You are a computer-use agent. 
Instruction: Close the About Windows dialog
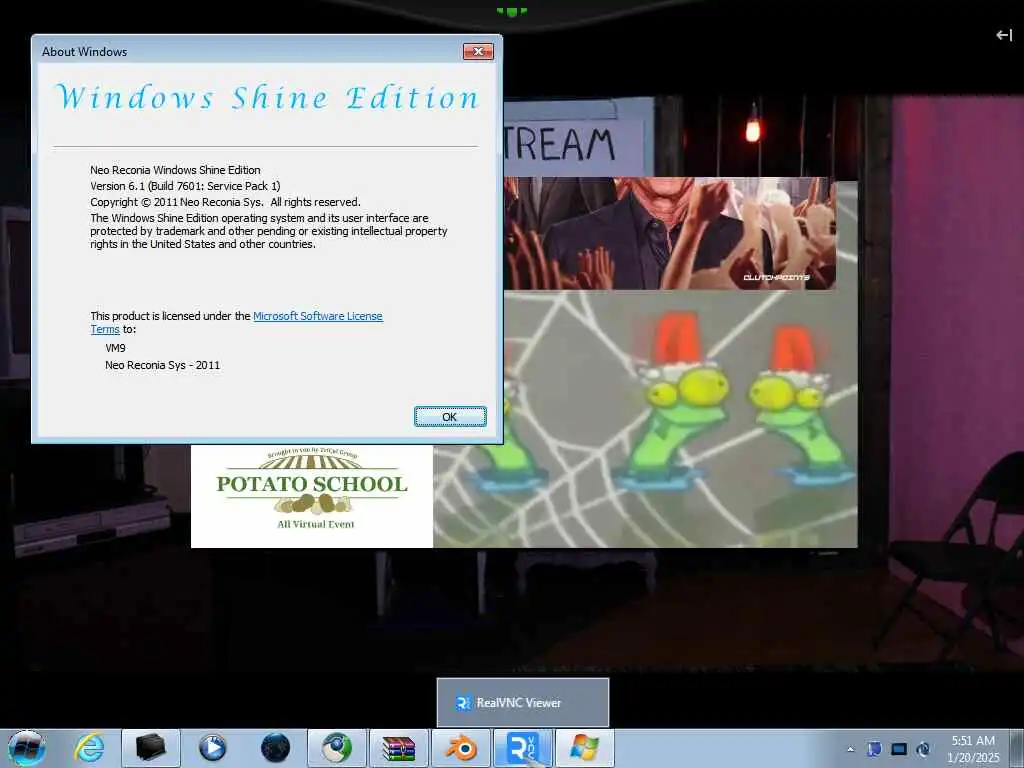coord(478,52)
